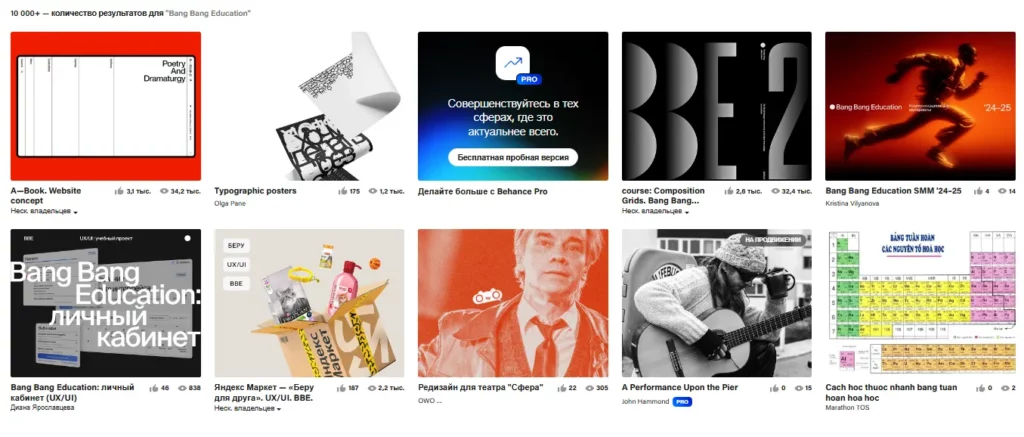Click the Behance Pro chart icon in ad

(513, 63)
